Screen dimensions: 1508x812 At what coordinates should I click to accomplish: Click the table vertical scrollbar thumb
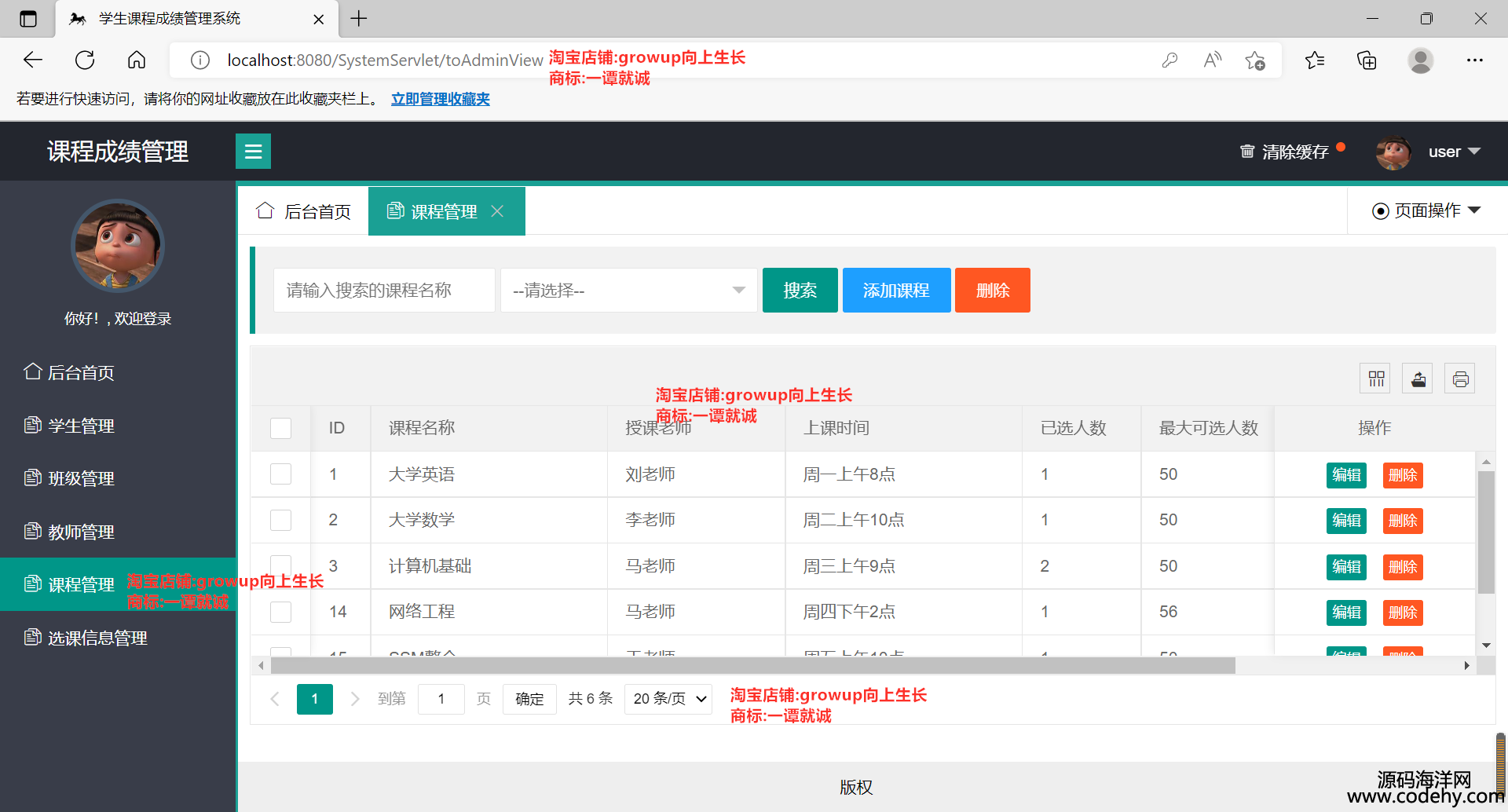(x=1486, y=532)
